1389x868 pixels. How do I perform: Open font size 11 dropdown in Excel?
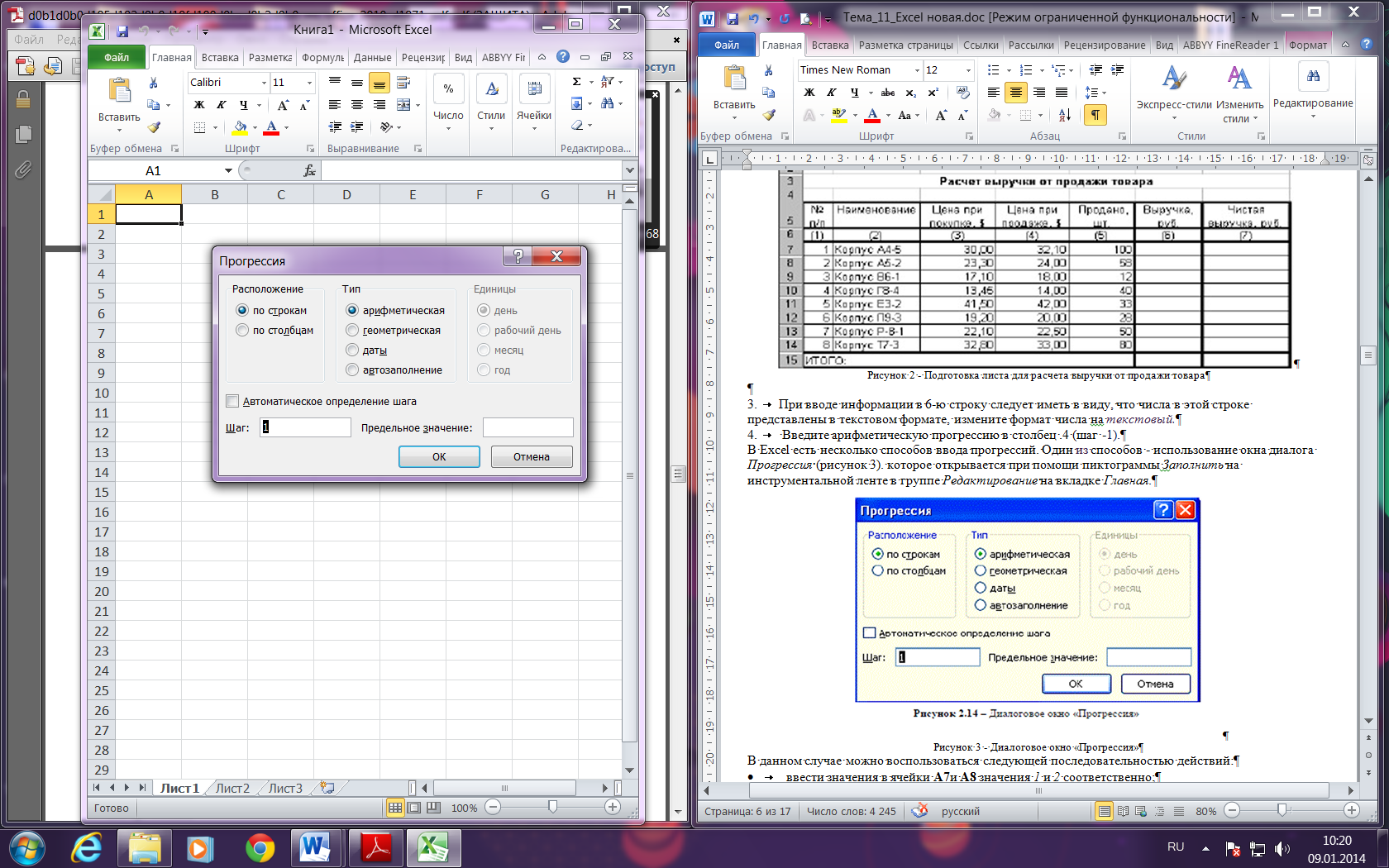310,83
